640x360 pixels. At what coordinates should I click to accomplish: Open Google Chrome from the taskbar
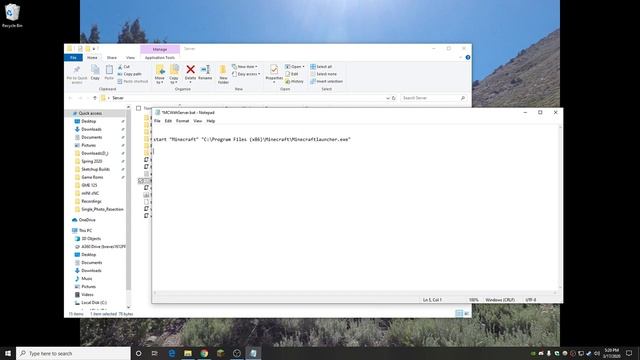click(x=204, y=353)
